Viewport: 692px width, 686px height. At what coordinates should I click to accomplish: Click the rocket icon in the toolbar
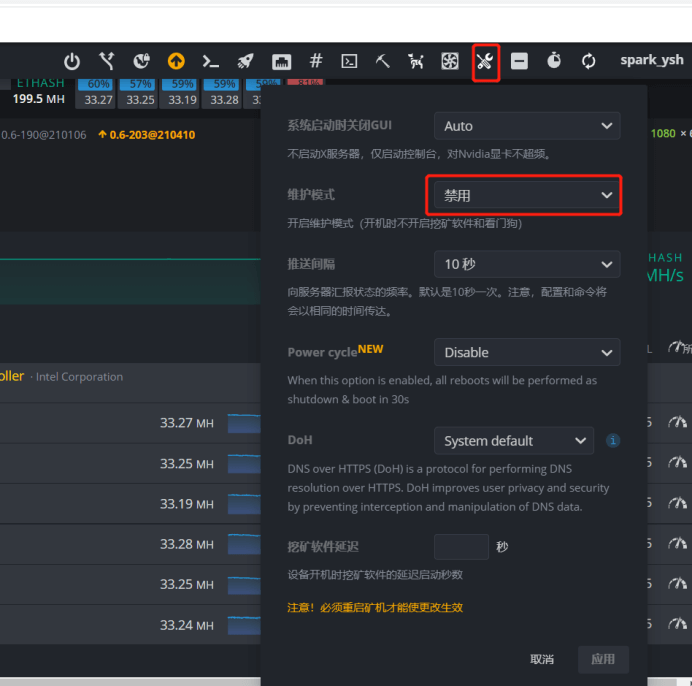click(x=246, y=61)
